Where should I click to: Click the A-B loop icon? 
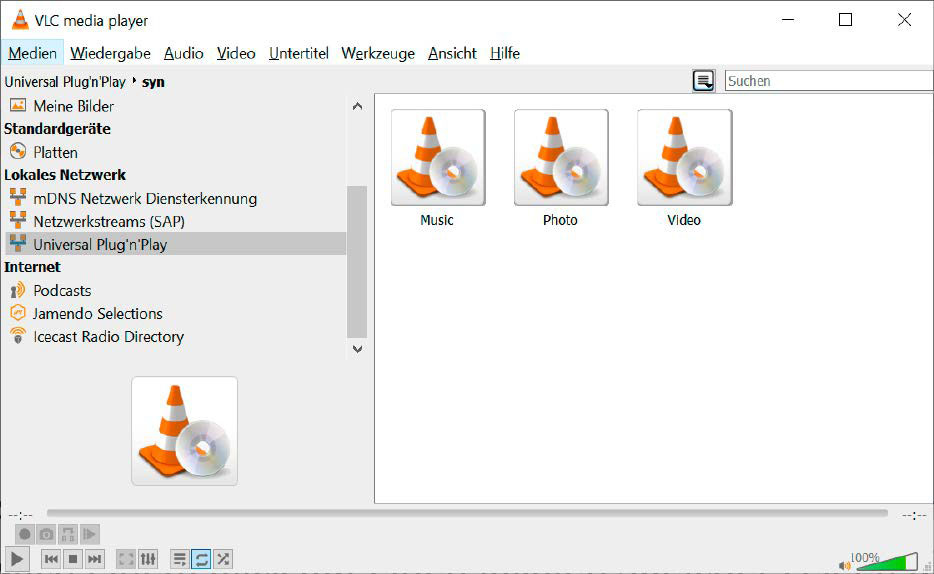(x=68, y=534)
